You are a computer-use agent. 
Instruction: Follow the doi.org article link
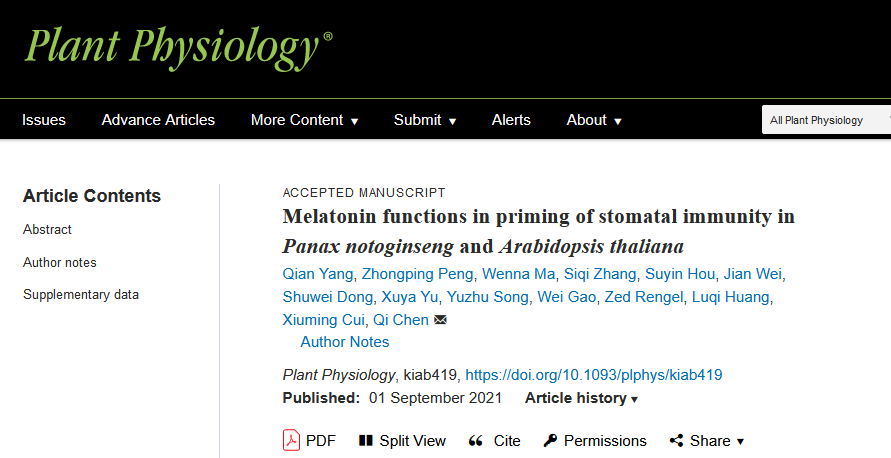pos(594,375)
